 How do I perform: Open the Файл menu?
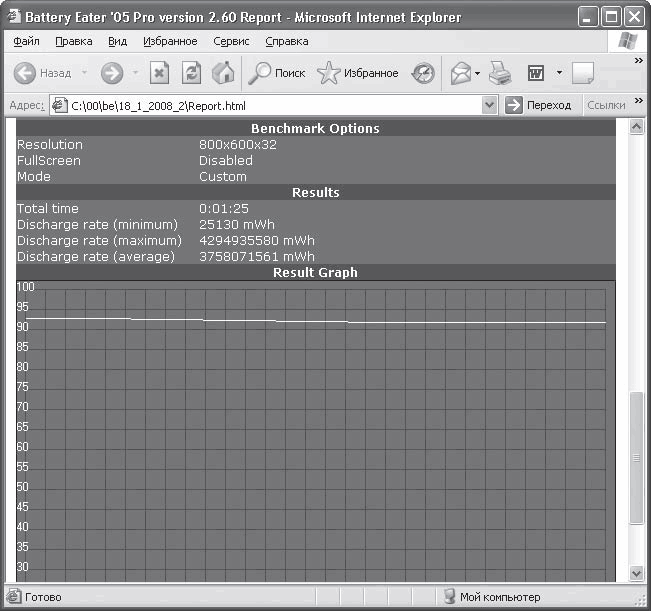pyautogui.click(x=26, y=41)
